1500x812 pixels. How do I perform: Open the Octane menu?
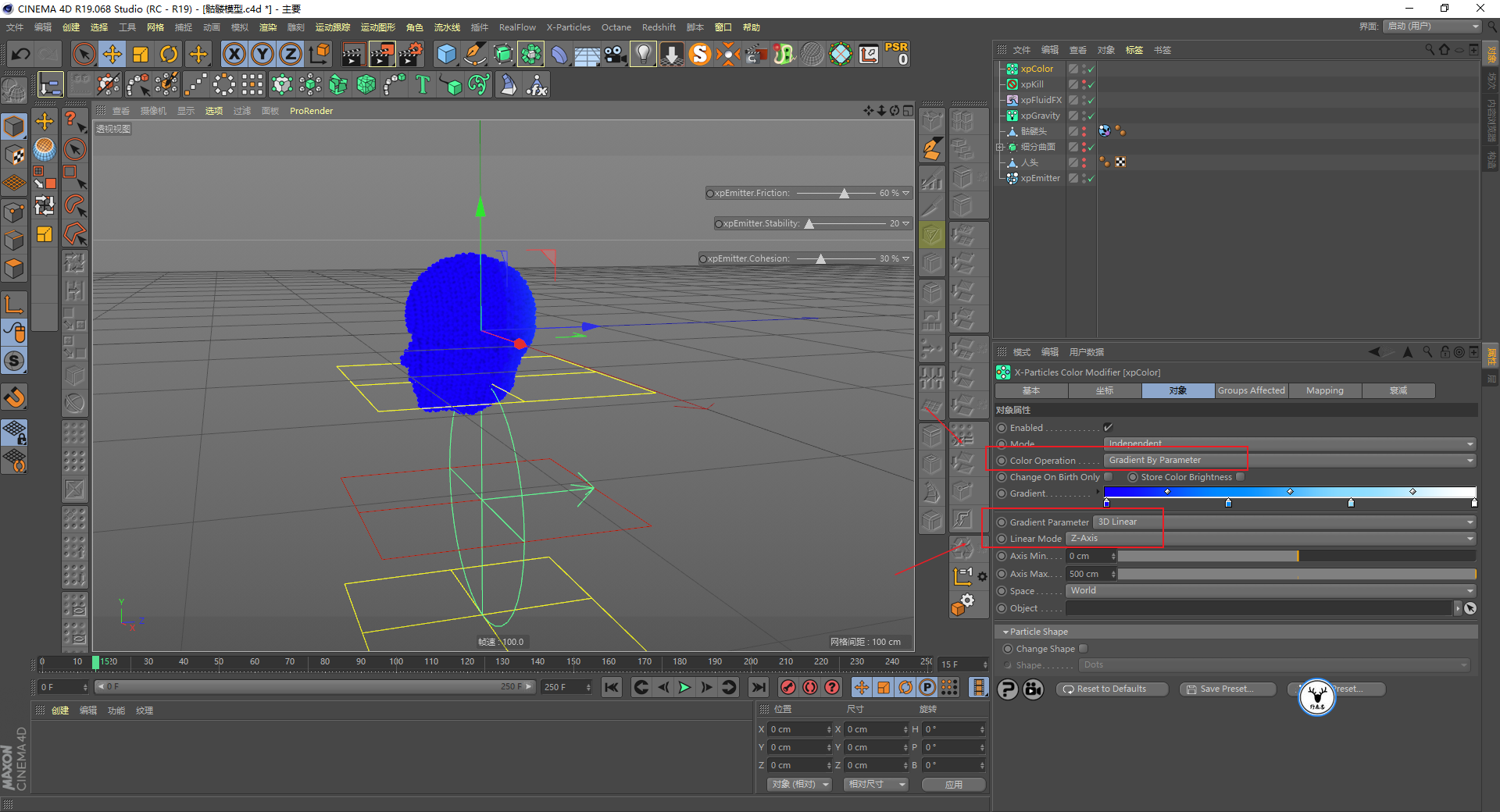[x=616, y=27]
